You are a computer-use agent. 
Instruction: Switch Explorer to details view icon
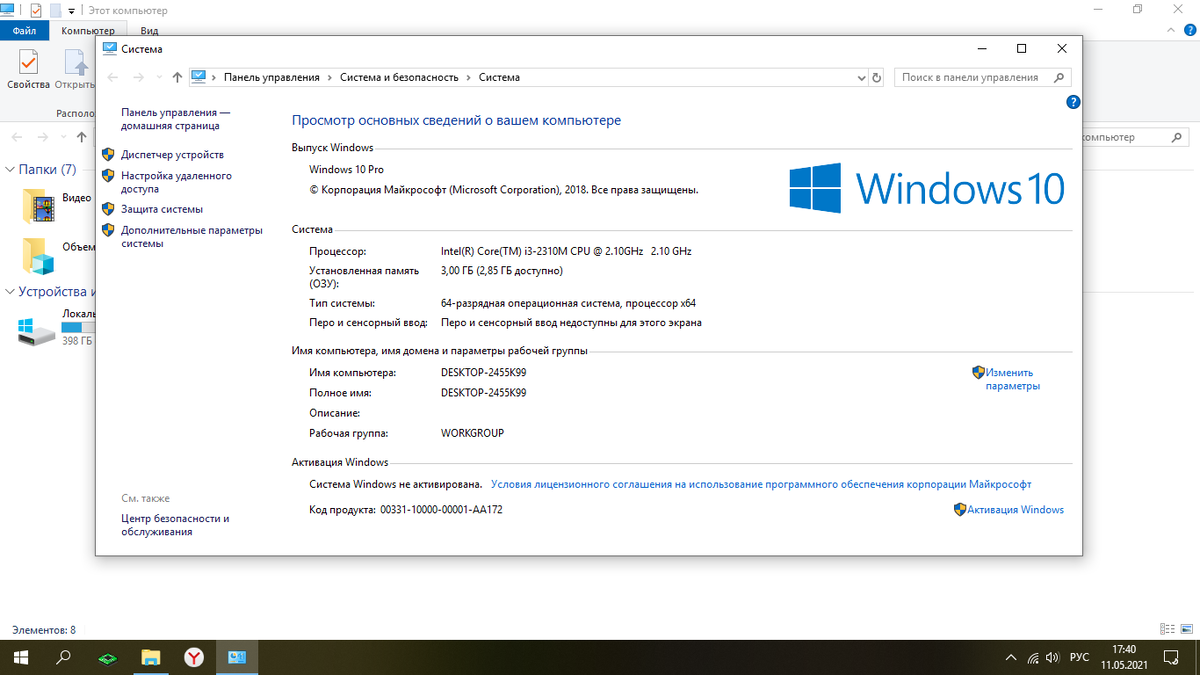pos(1167,630)
